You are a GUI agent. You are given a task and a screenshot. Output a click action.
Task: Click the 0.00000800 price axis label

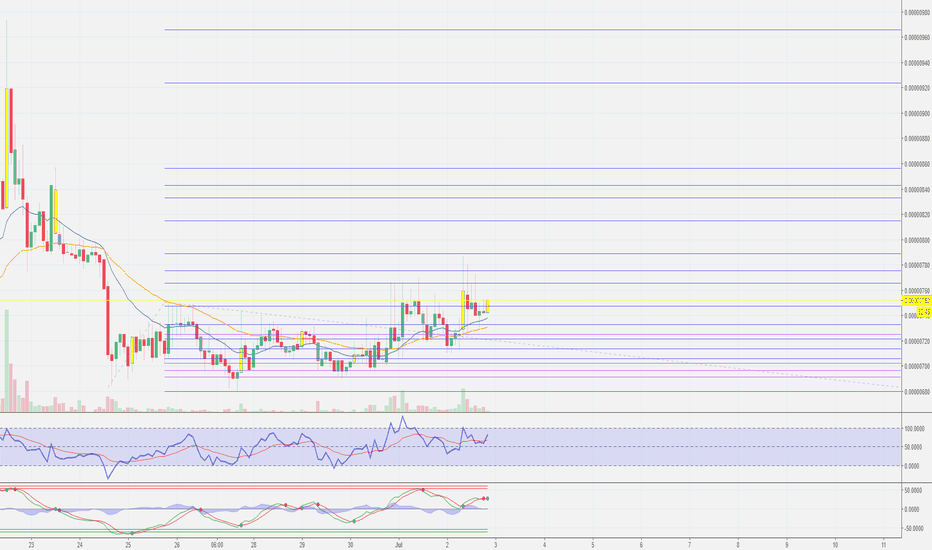pyautogui.click(x=917, y=240)
